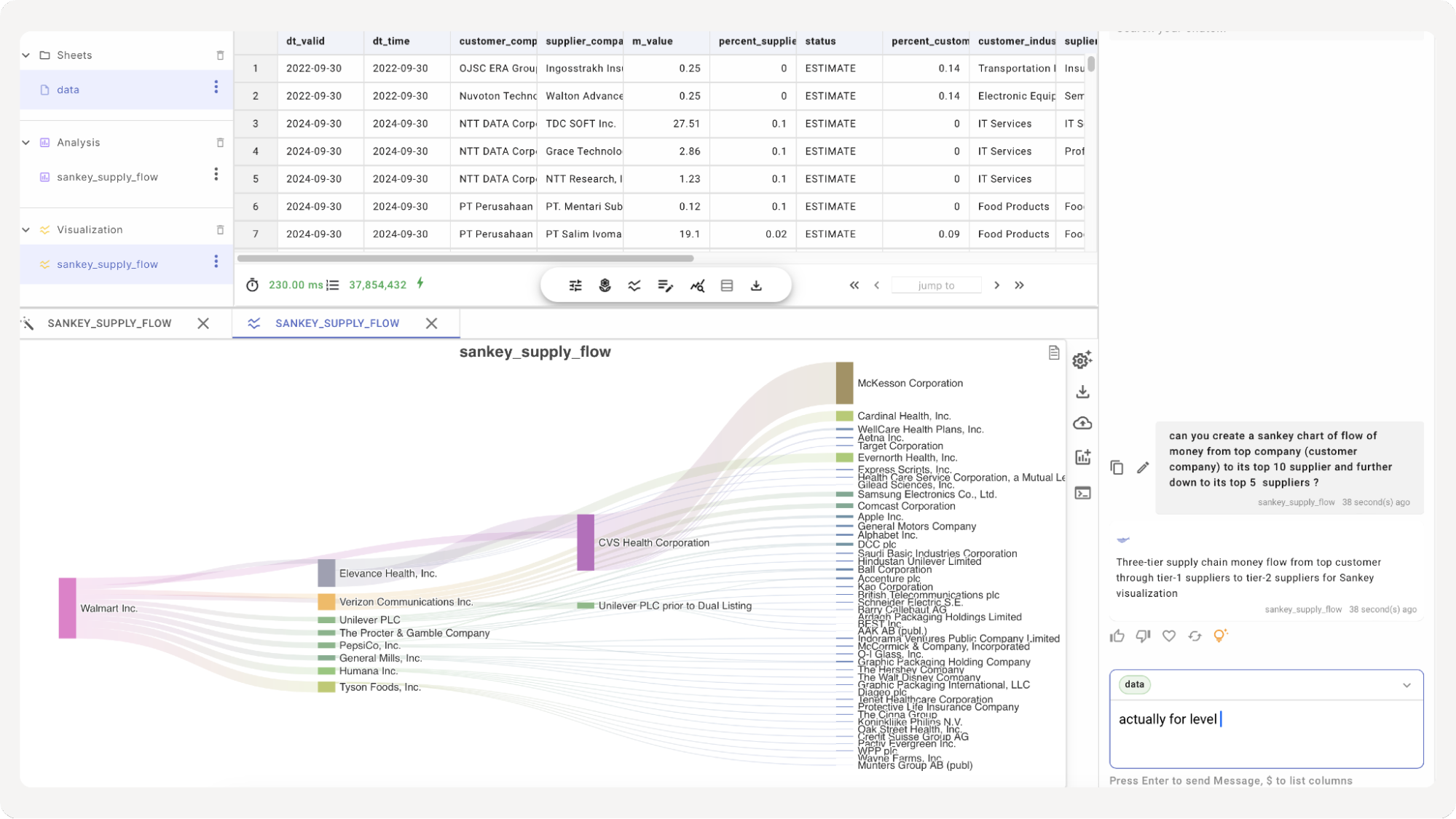1456x819 pixels.
Task: Select sankey_supply_flow under Analysis
Action: pyautogui.click(x=126, y=177)
